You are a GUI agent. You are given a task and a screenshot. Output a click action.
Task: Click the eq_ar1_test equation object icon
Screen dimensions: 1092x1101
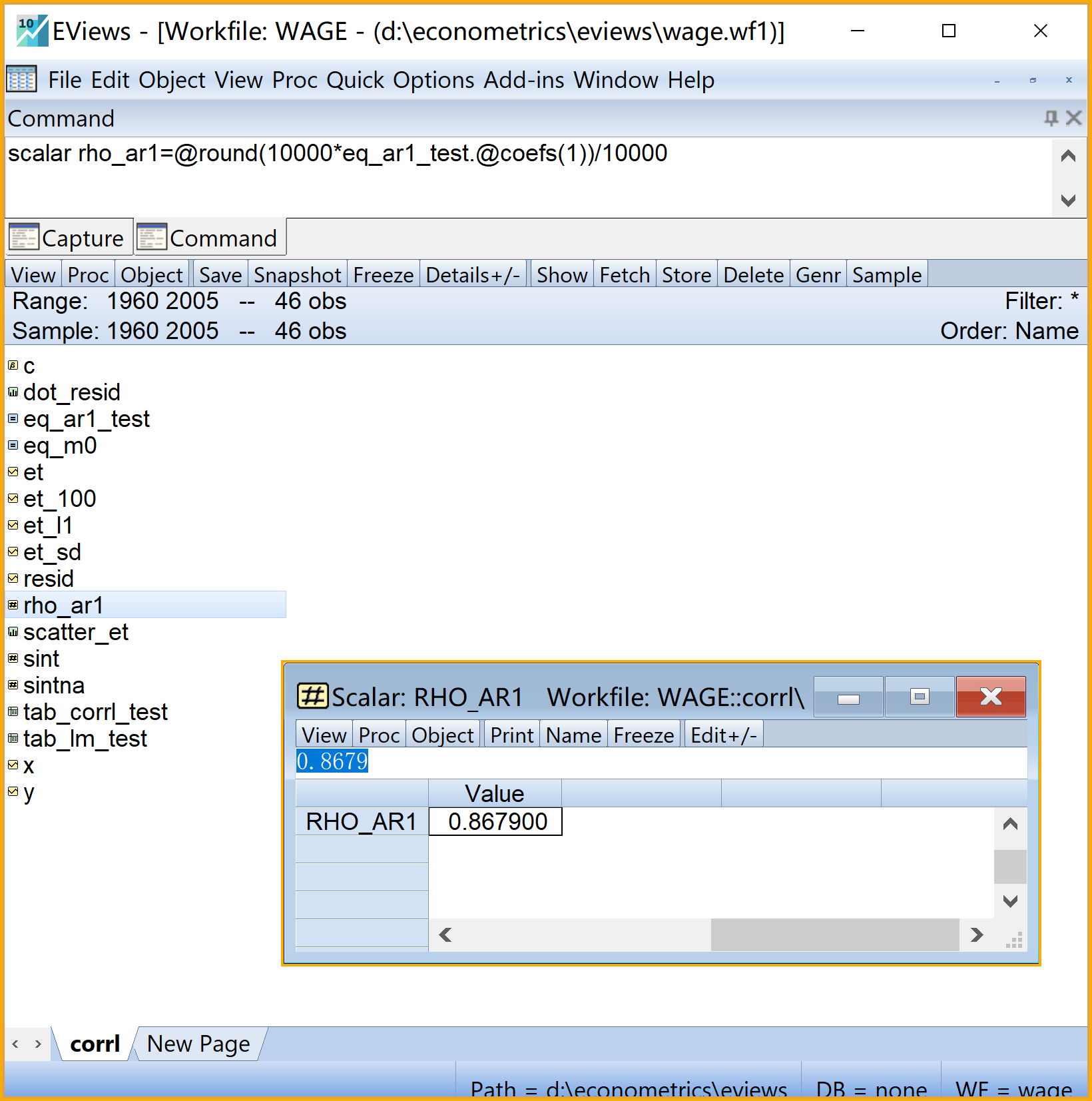13,419
